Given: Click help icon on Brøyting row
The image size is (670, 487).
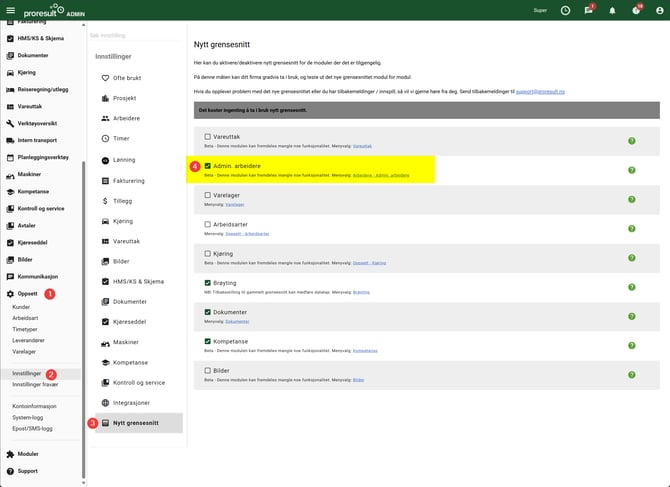Looking at the screenshot, I should click(x=632, y=287).
